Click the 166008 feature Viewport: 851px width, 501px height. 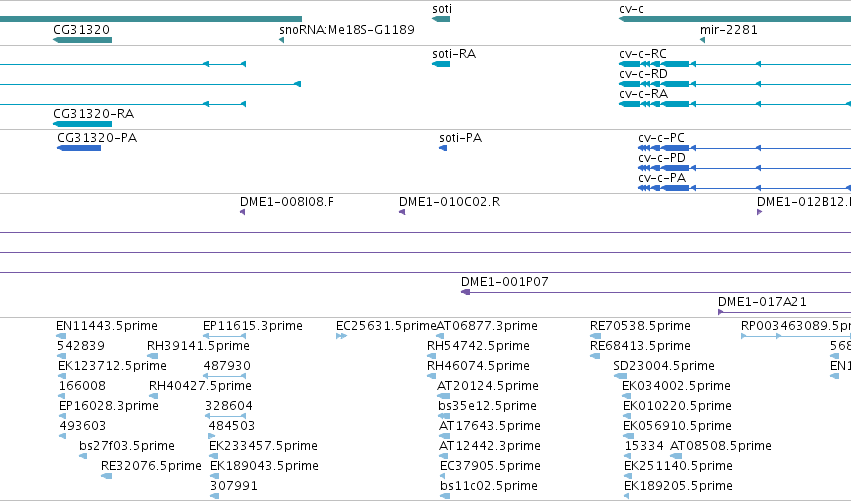click(62, 396)
